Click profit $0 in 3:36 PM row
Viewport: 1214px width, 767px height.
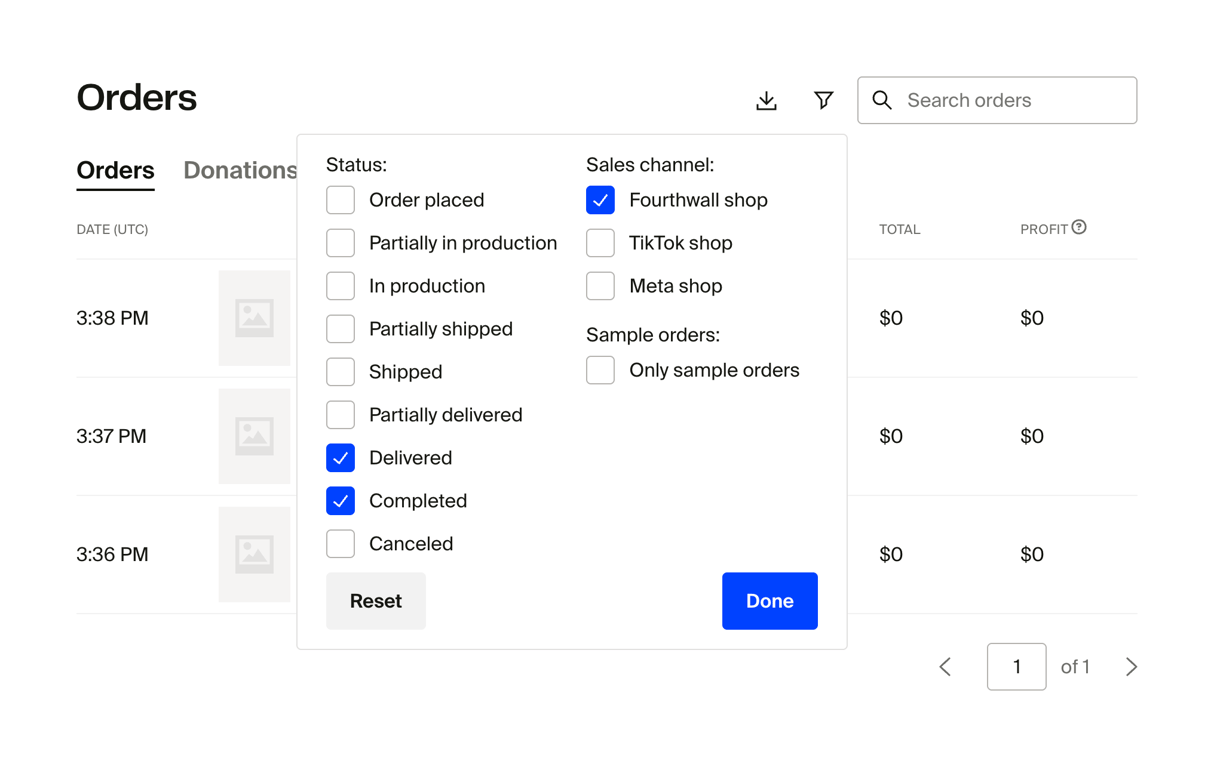coord(1032,554)
